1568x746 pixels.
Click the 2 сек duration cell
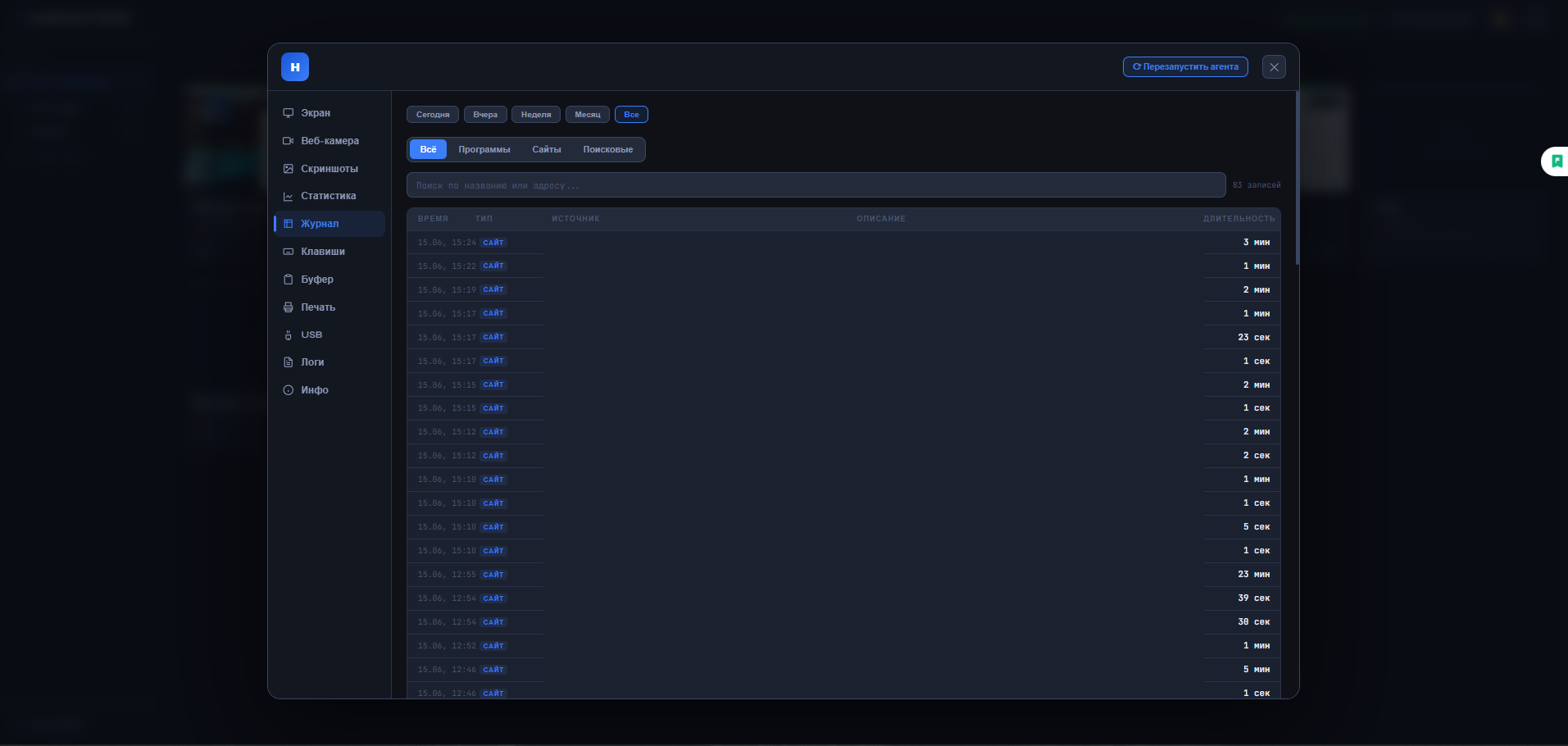pyautogui.click(x=1257, y=456)
